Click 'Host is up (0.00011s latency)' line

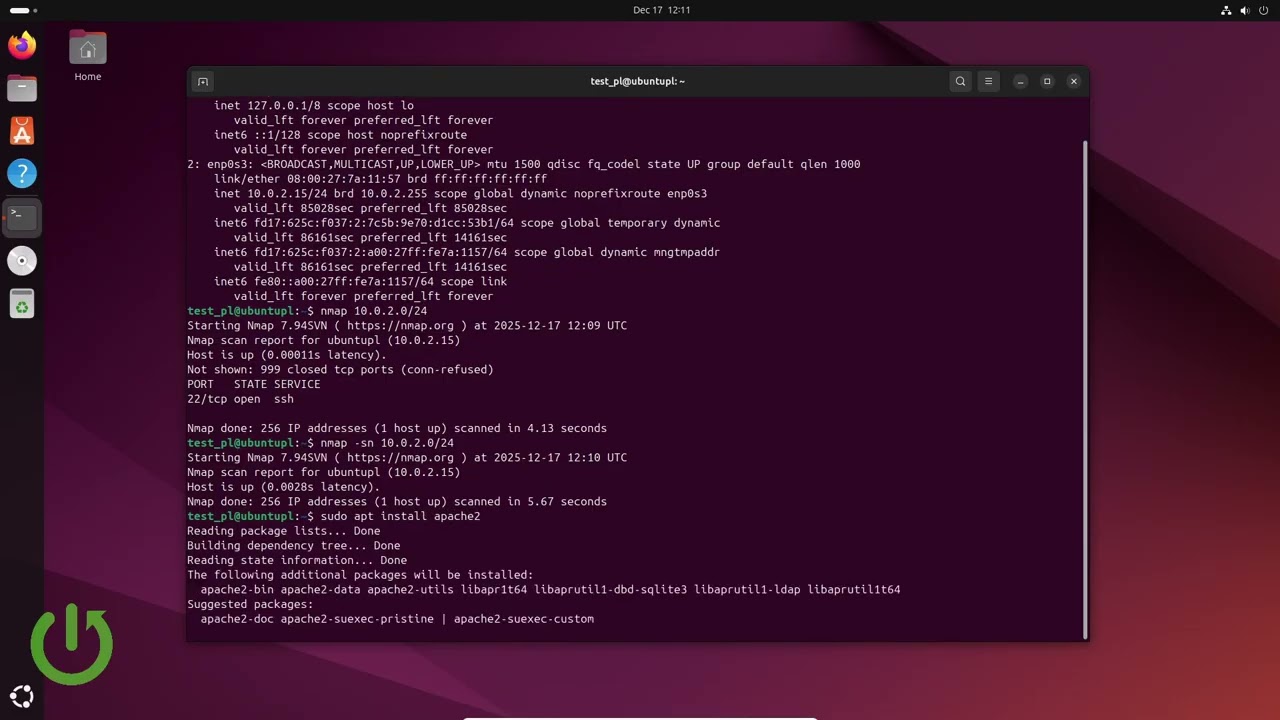pyautogui.click(x=287, y=355)
